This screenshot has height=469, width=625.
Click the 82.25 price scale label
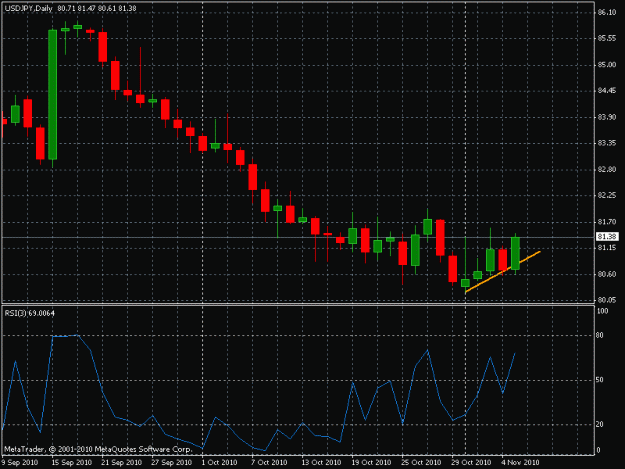607,195
